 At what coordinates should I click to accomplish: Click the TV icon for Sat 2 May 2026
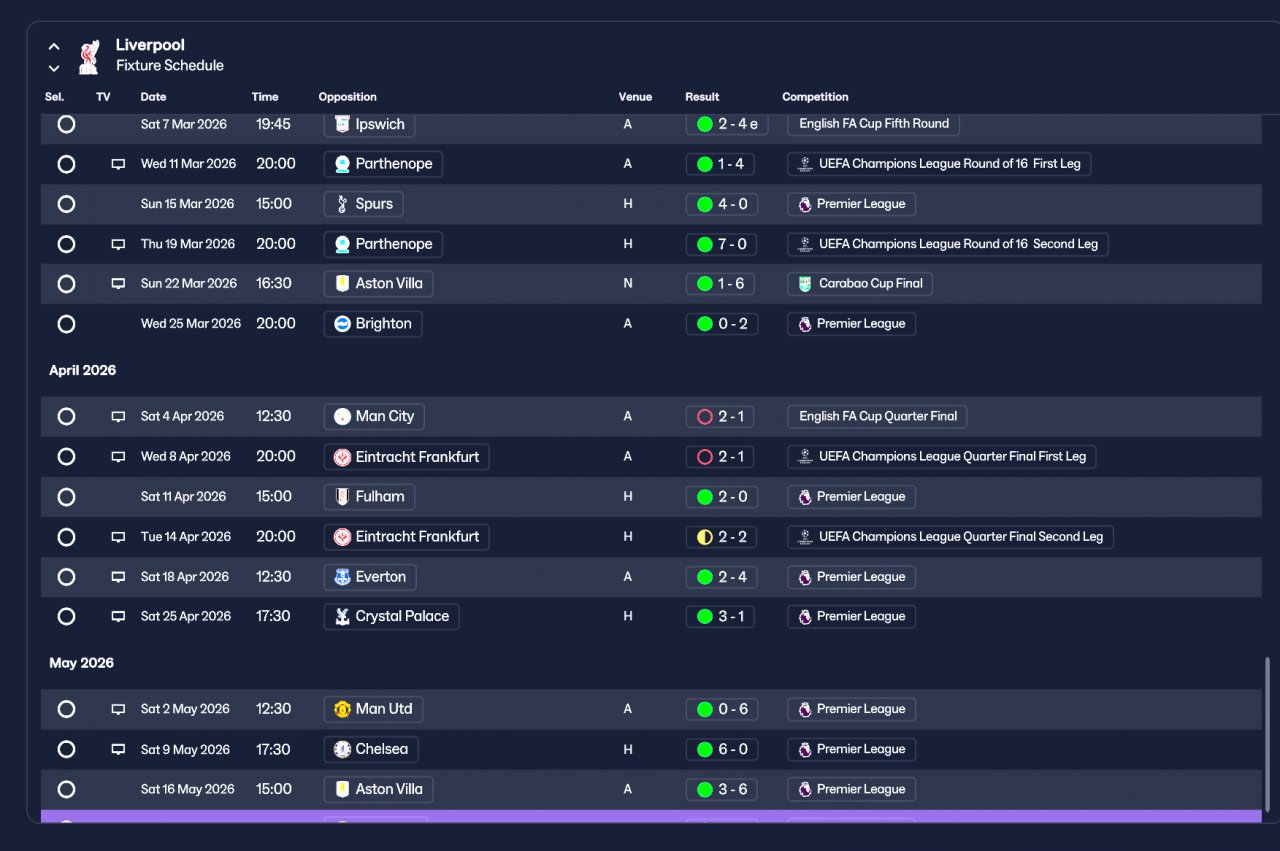click(118, 709)
